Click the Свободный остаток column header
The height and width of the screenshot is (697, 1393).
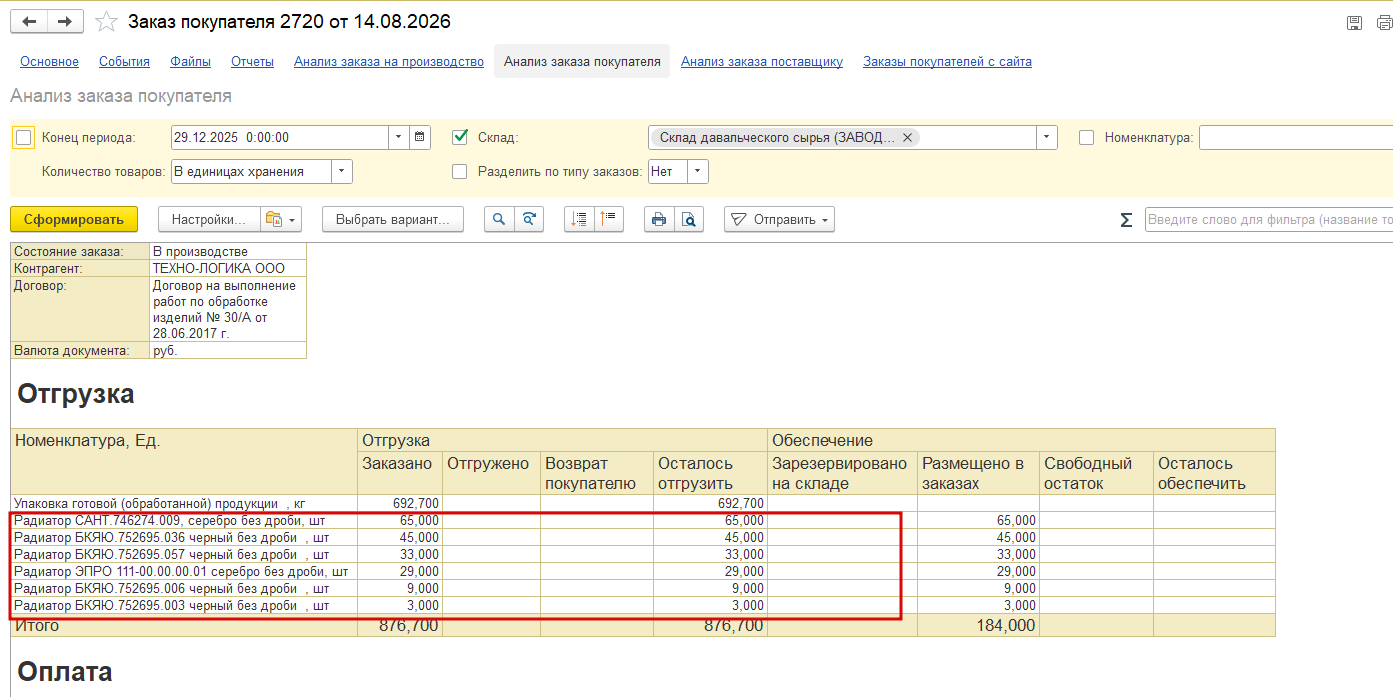click(1096, 474)
